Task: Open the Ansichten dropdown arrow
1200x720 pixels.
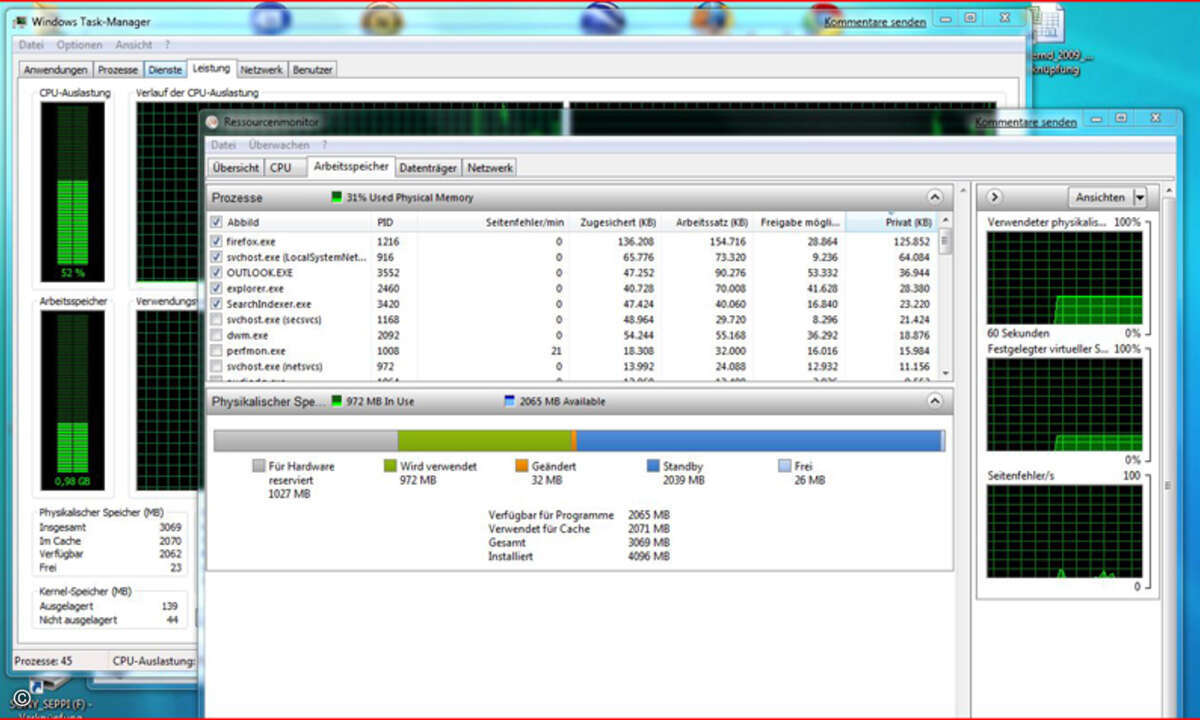Action: pos(1140,198)
